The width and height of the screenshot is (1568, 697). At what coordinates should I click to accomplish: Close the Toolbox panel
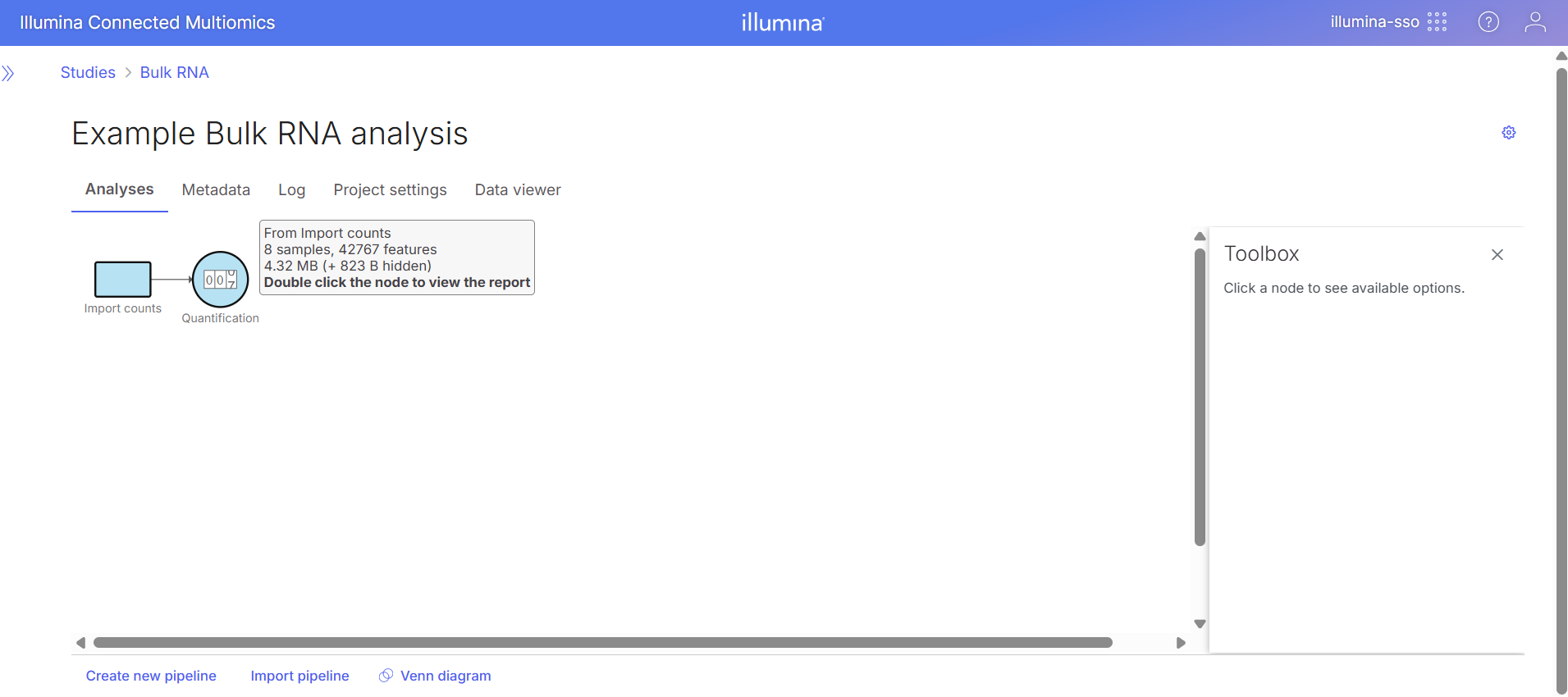(1497, 255)
